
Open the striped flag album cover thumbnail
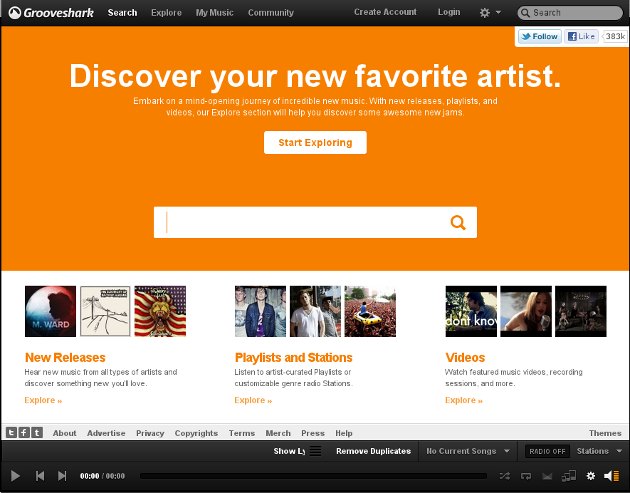pyautogui.click(x=160, y=311)
